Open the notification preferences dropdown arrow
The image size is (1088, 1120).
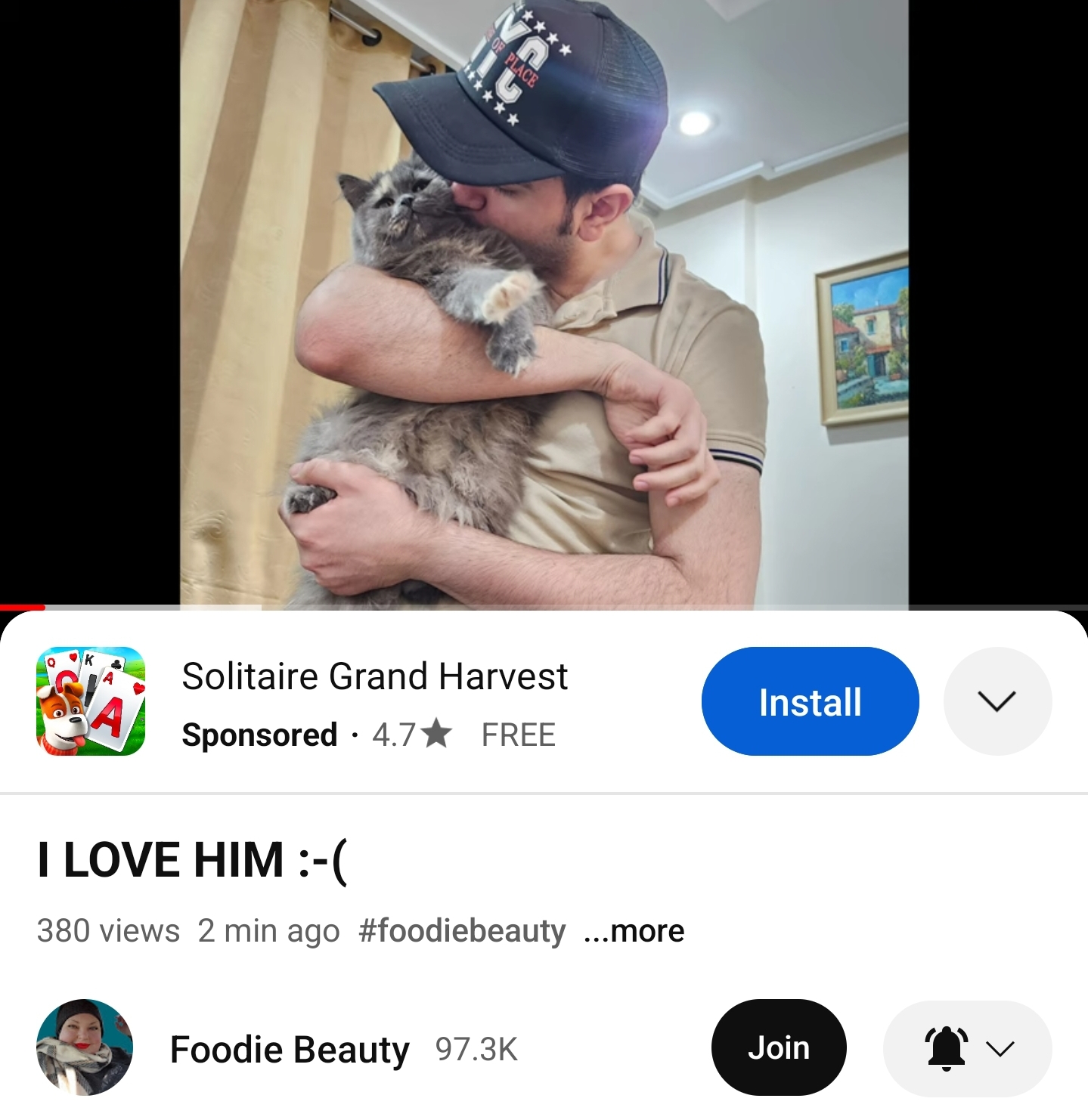1000,1049
